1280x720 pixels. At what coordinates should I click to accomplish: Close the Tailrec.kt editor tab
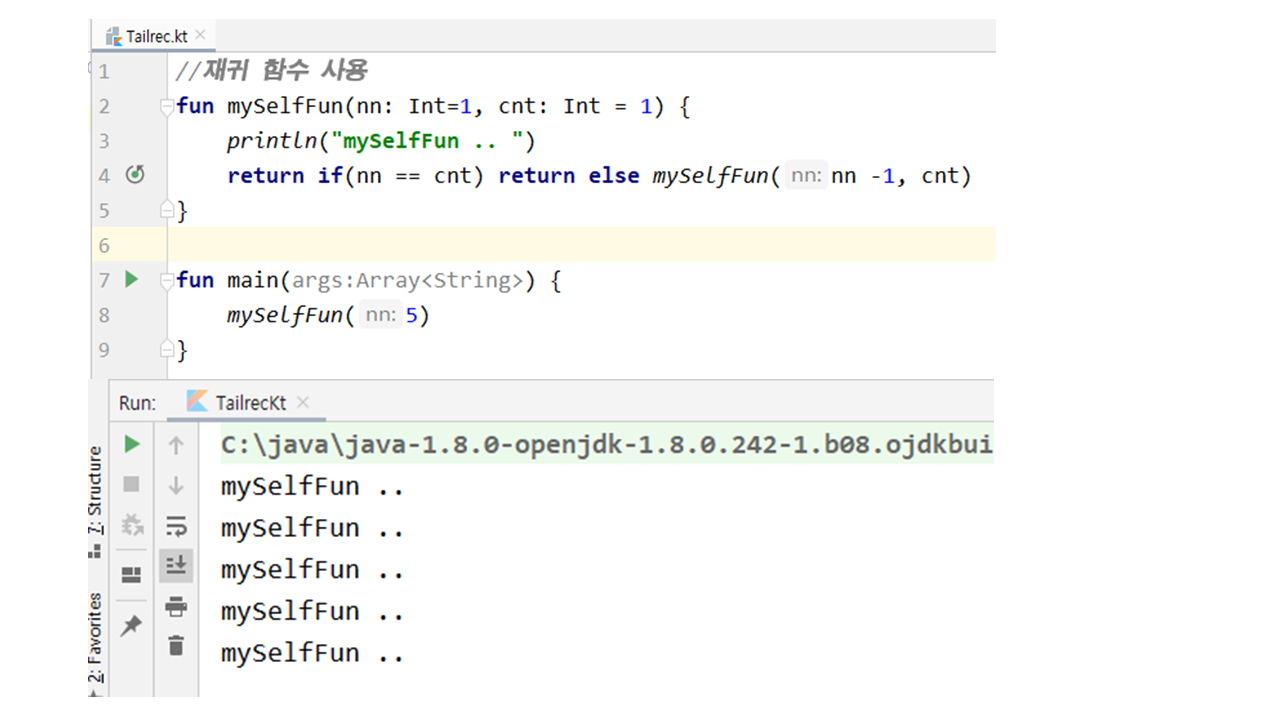tap(200, 36)
